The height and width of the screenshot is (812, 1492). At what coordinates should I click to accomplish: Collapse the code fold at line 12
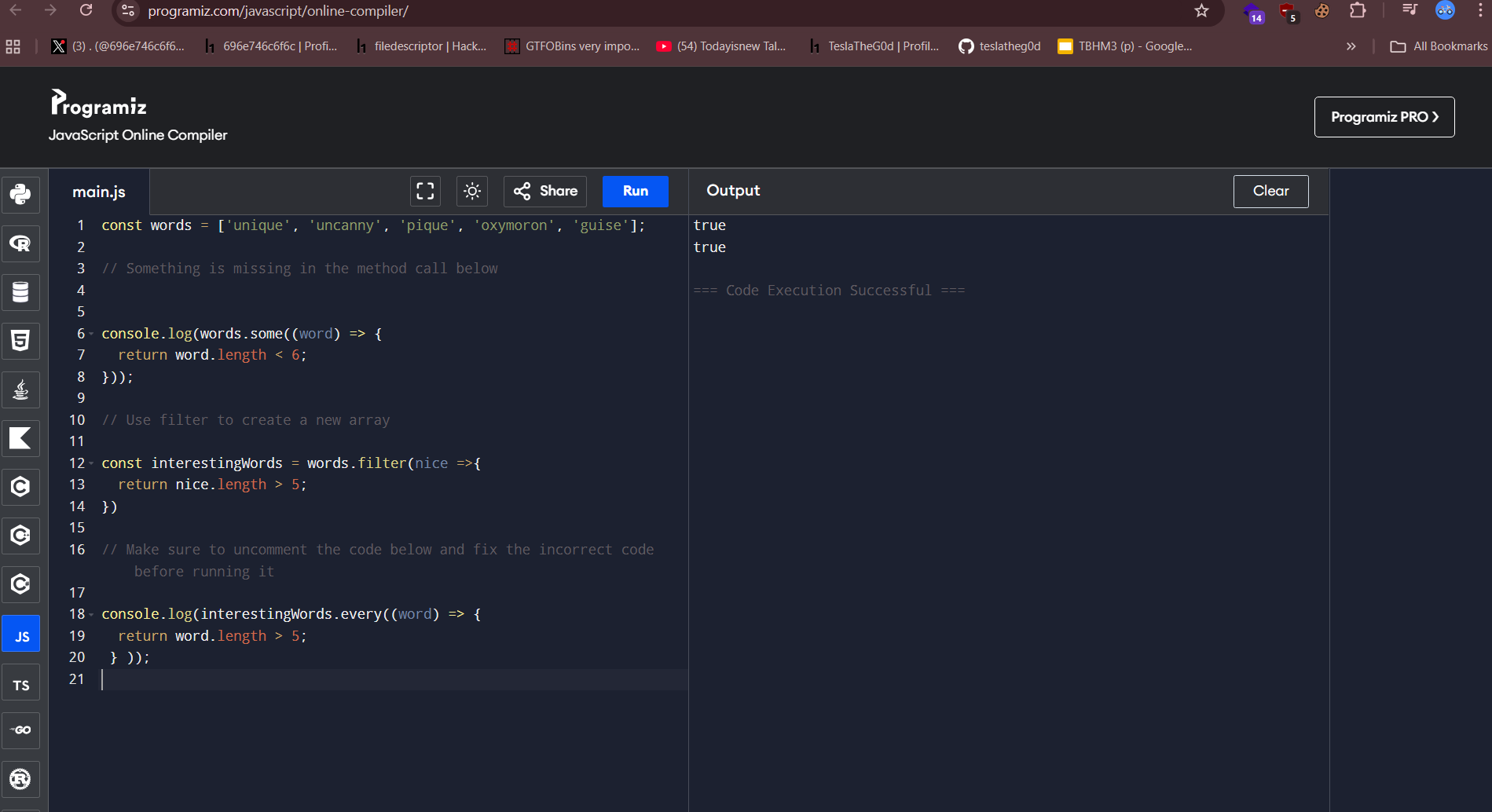point(91,463)
